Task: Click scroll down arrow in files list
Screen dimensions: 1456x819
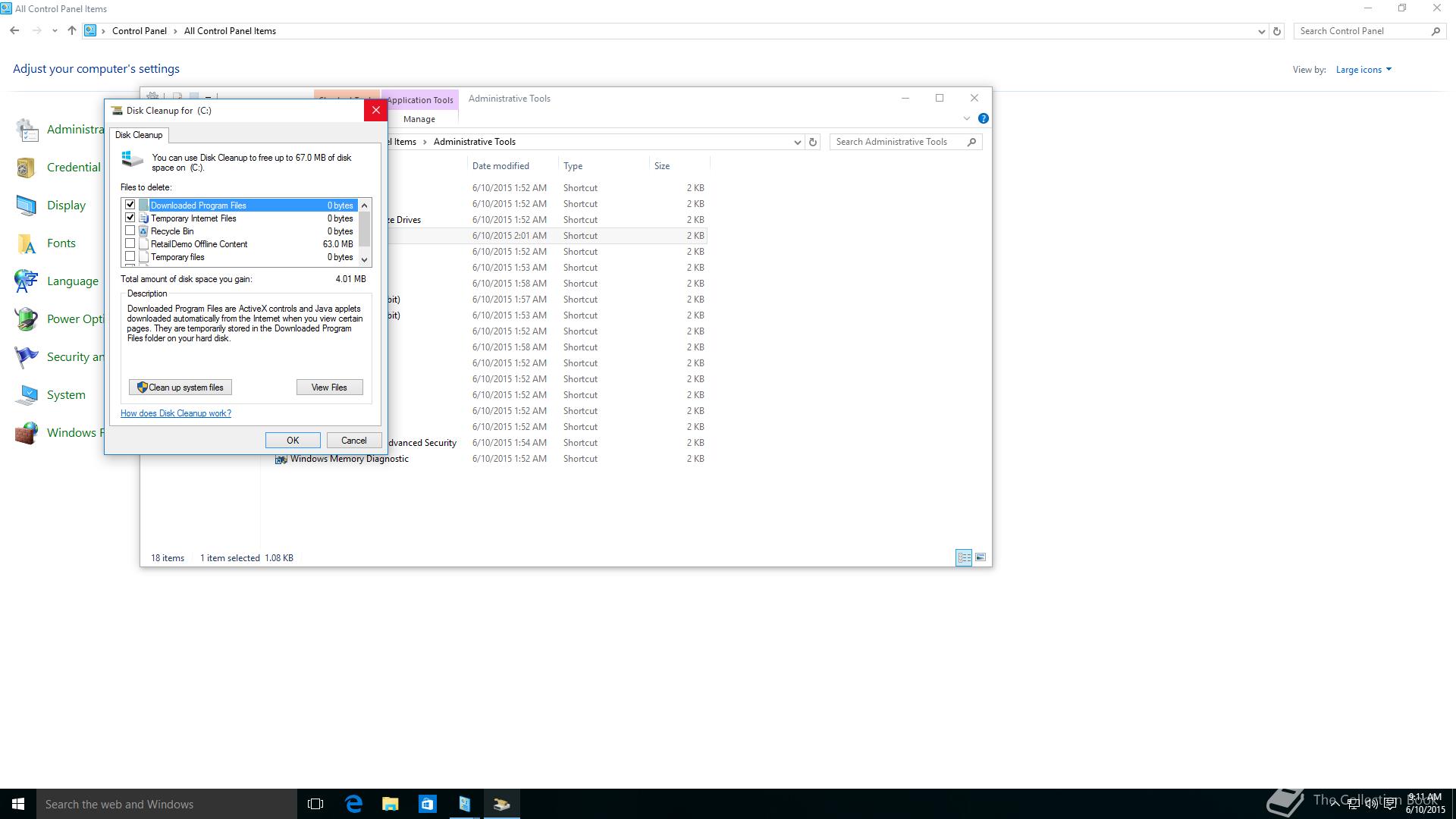Action: click(x=365, y=259)
